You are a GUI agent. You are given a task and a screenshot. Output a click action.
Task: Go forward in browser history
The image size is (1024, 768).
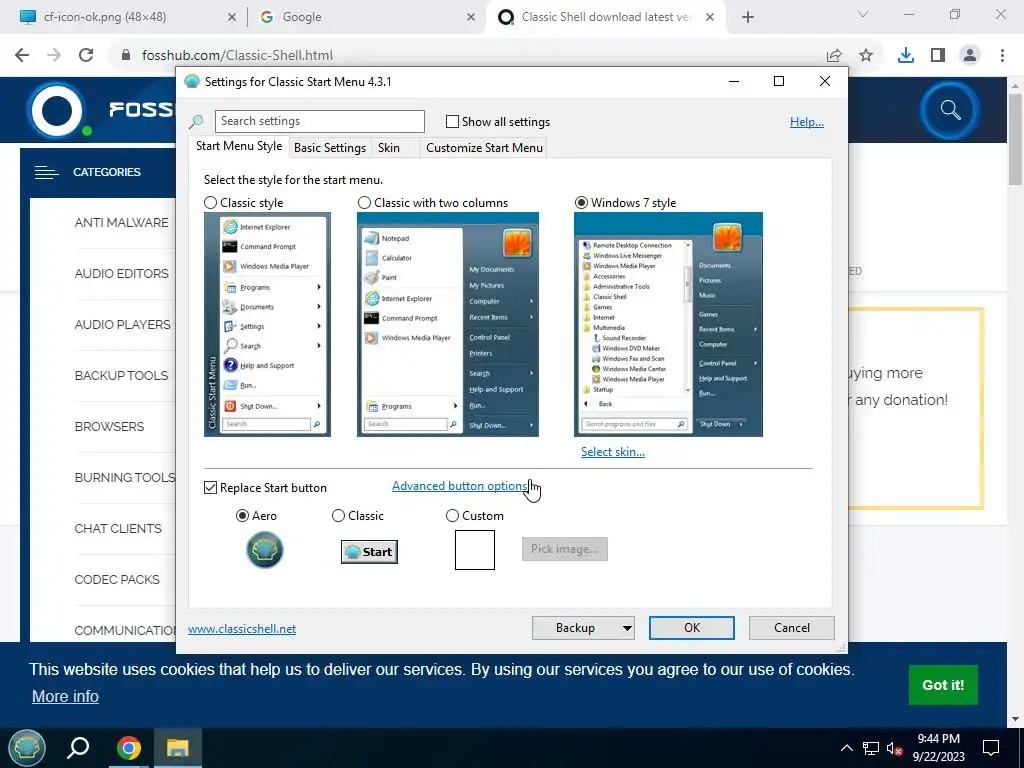click(54, 56)
